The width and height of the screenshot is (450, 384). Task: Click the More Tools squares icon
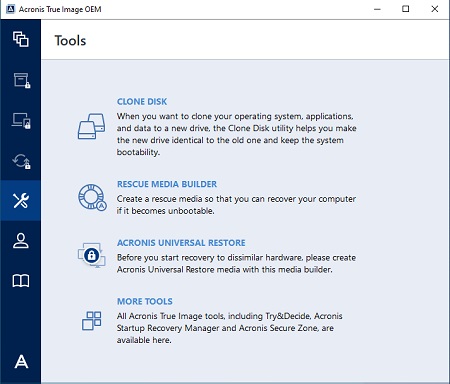[92, 321]
